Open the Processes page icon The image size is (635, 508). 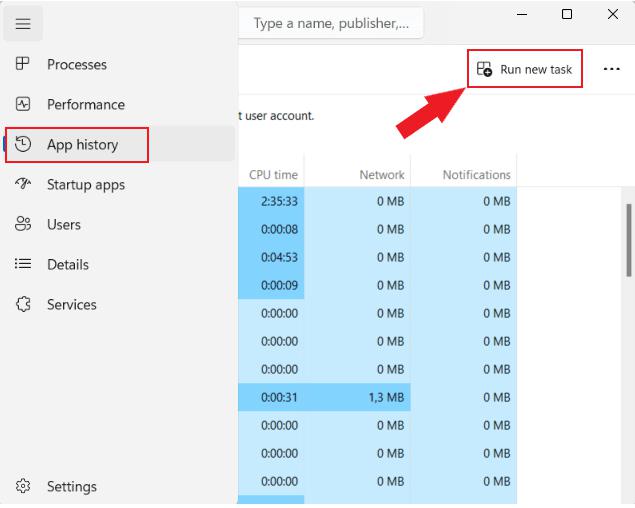pyautogui.click(x=22, y=64)
